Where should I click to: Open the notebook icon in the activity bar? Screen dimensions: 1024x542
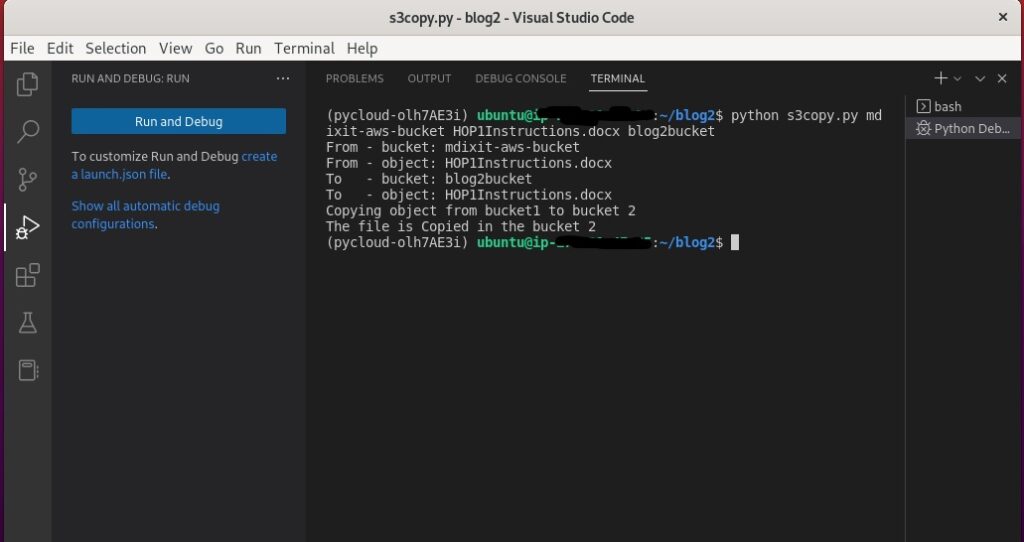[x=27, y=370]
